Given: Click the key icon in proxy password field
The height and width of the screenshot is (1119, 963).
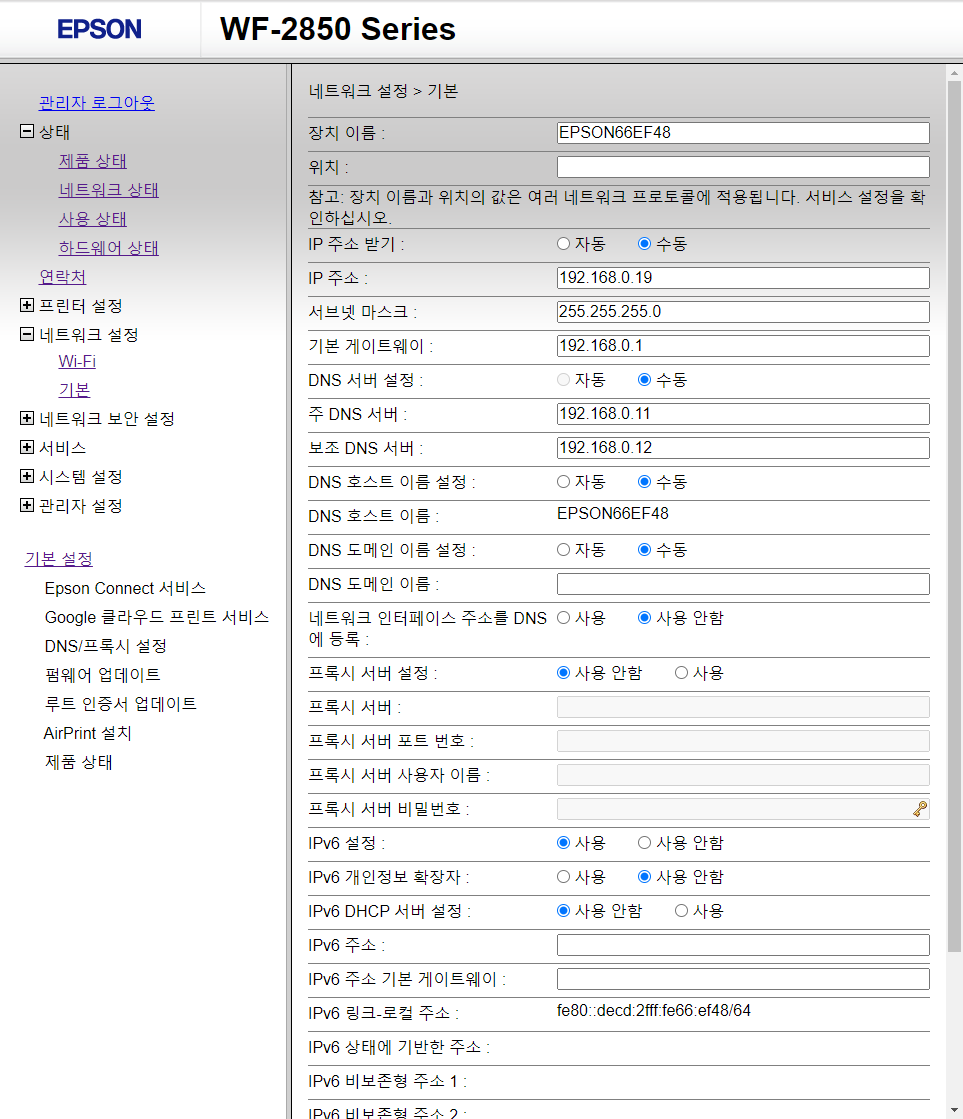Looking at the screenshot, I should tap(919, 809).
